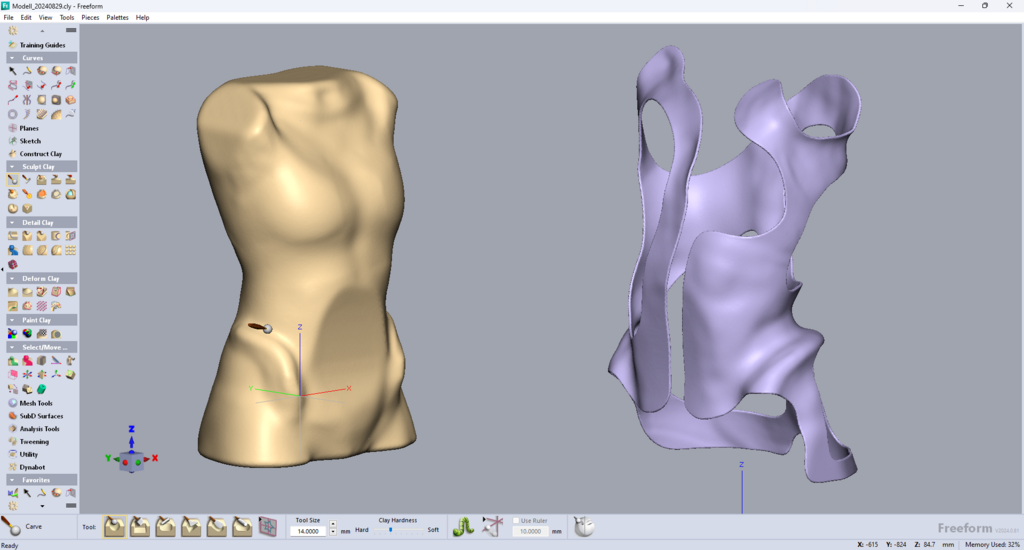The width and height of the screenshot is (1024, 550).
Task: Enable the Use Ruler checkbox
Action: tap(516, 520)
